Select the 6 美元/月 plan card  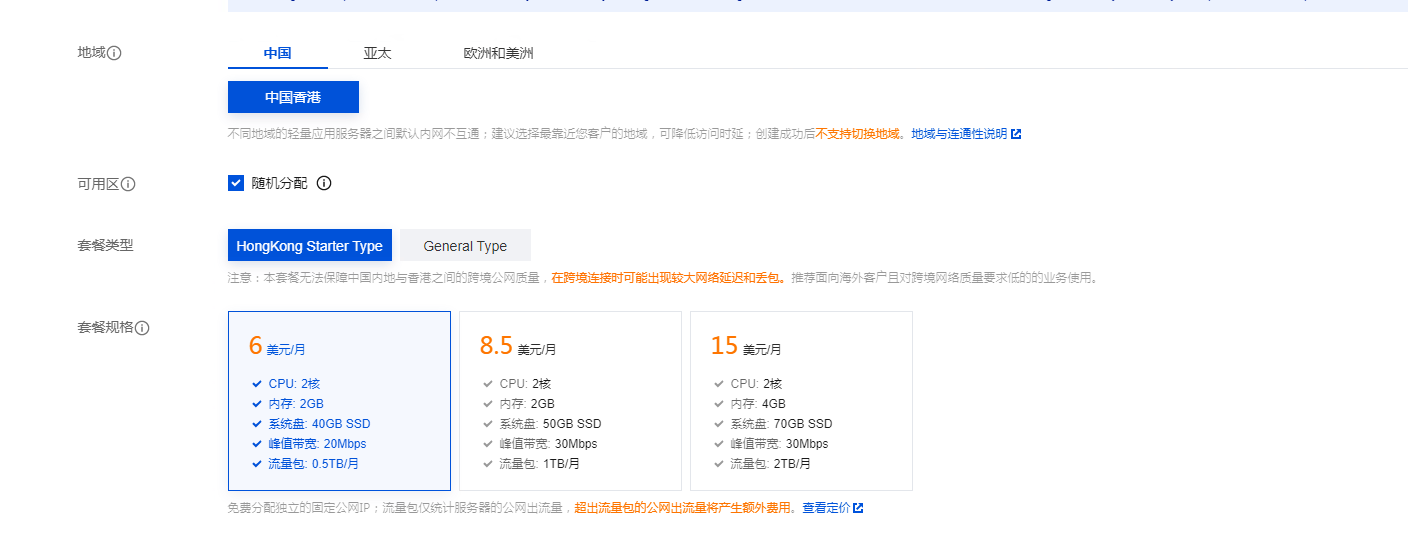339,400
